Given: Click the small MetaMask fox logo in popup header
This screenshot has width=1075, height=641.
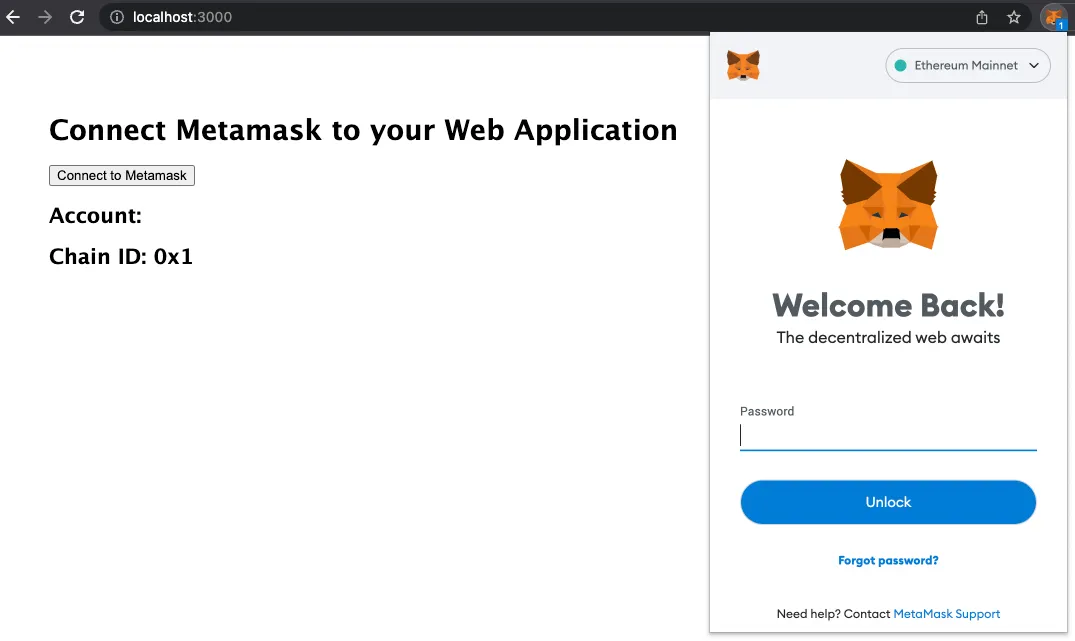Looking at the screenshot, I should pos(743,66).
